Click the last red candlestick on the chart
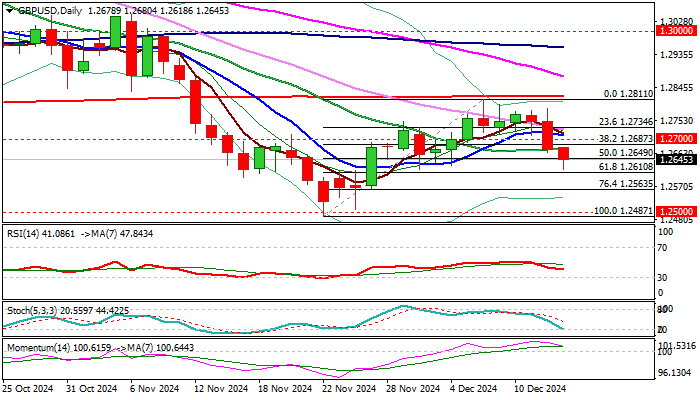Image resolution: width=700 pixels, height=400 pixels. (x=563, y=153)
